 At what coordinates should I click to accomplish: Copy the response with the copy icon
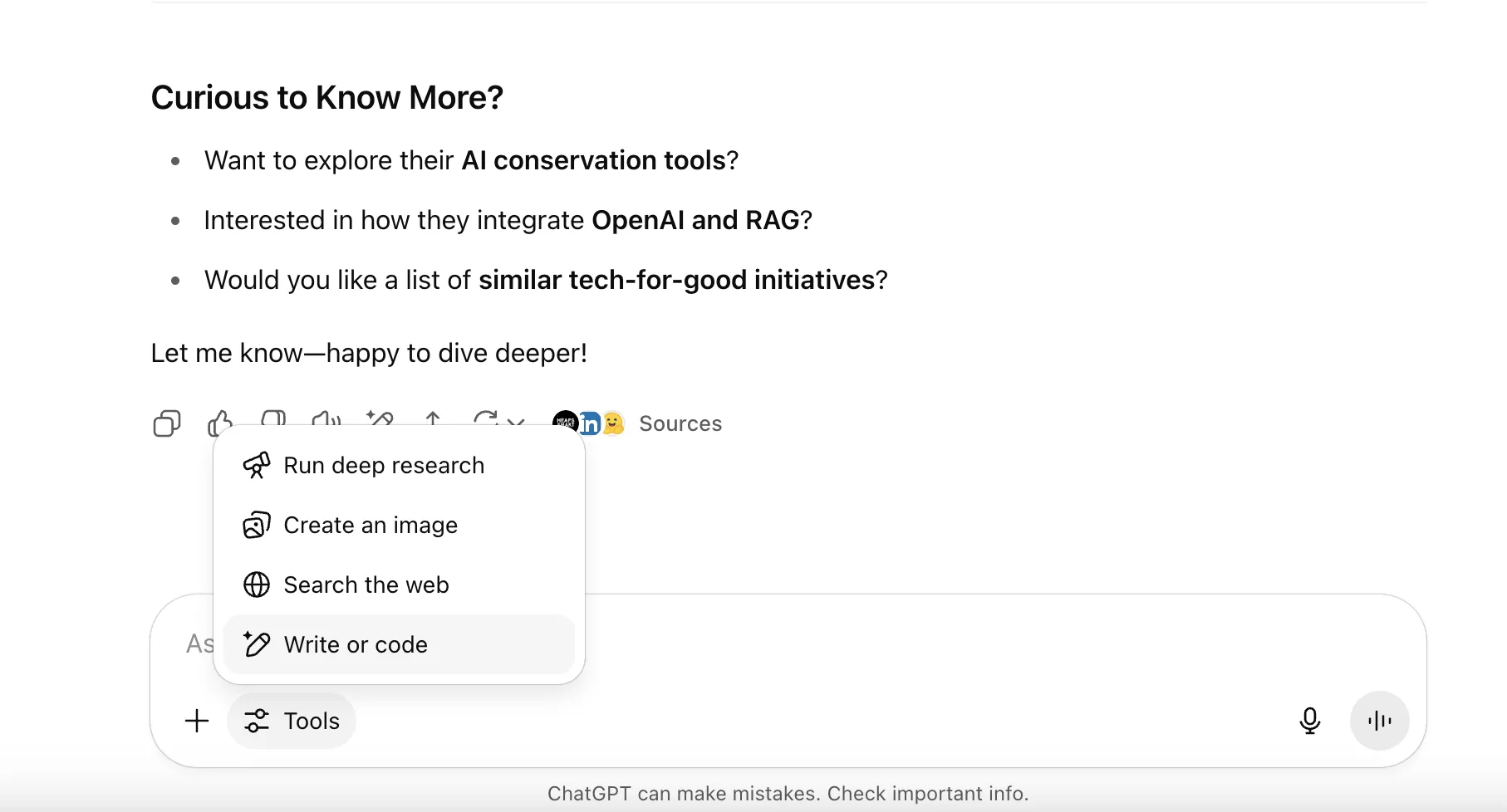pos(167,423)
